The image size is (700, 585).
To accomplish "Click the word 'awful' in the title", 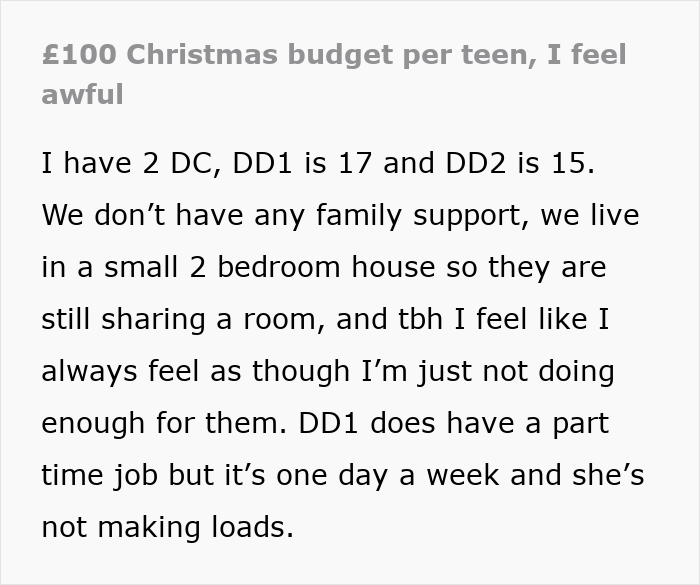I will click(82, 95).
